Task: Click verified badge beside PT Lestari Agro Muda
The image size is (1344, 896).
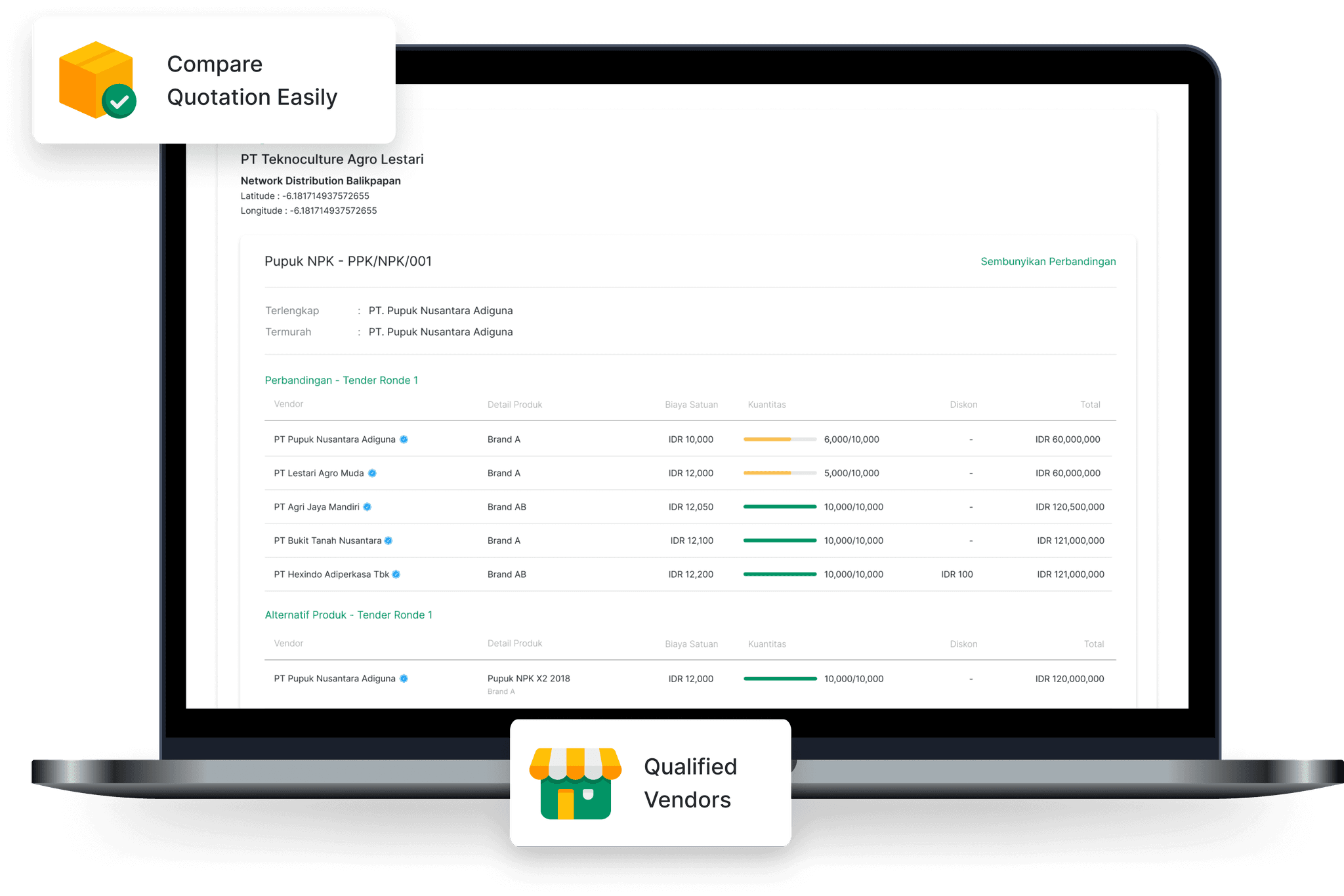Action: [x=372, y=473]
